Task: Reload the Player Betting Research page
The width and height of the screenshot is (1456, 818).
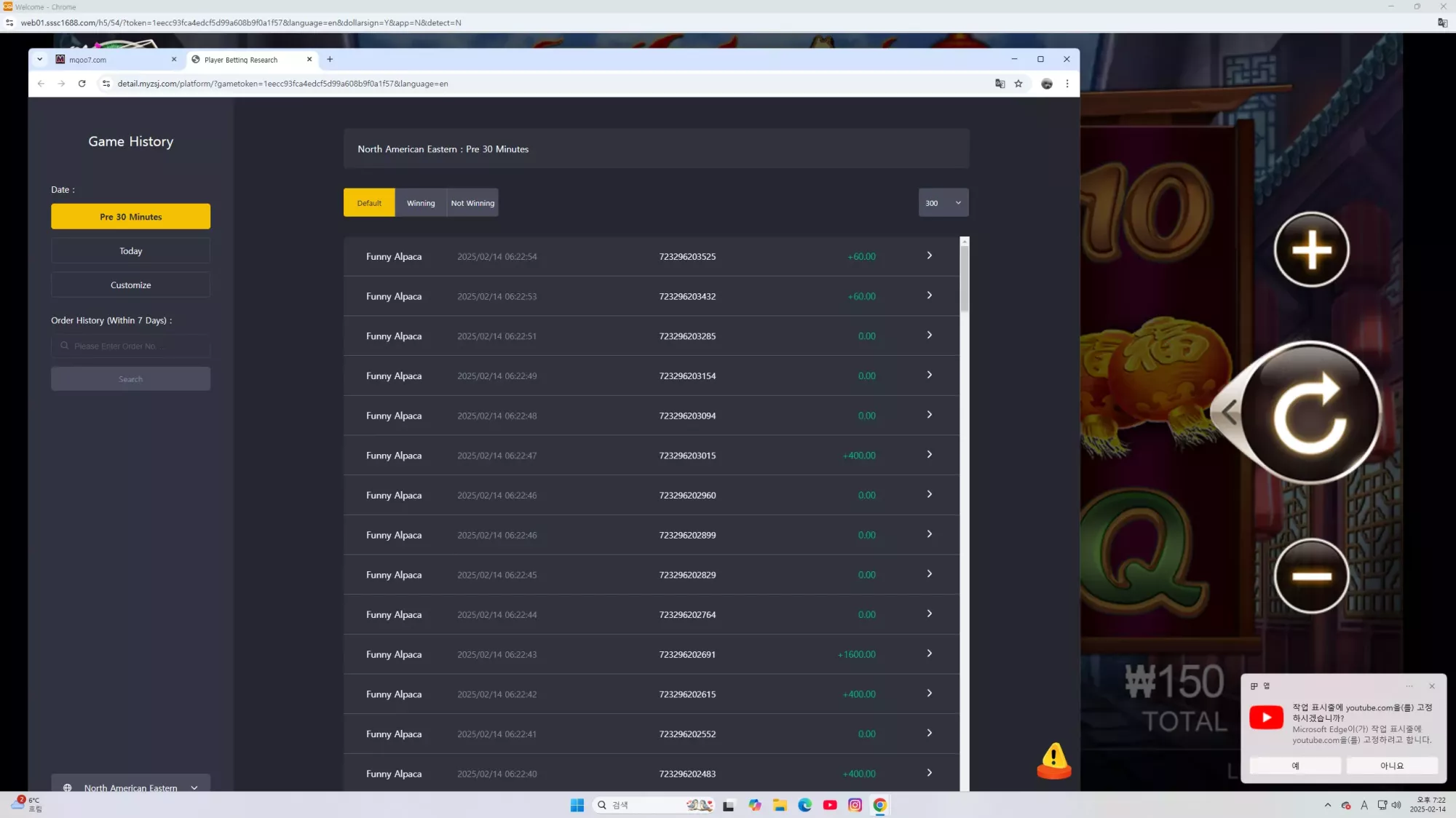Action: click(x=82, y=84)
